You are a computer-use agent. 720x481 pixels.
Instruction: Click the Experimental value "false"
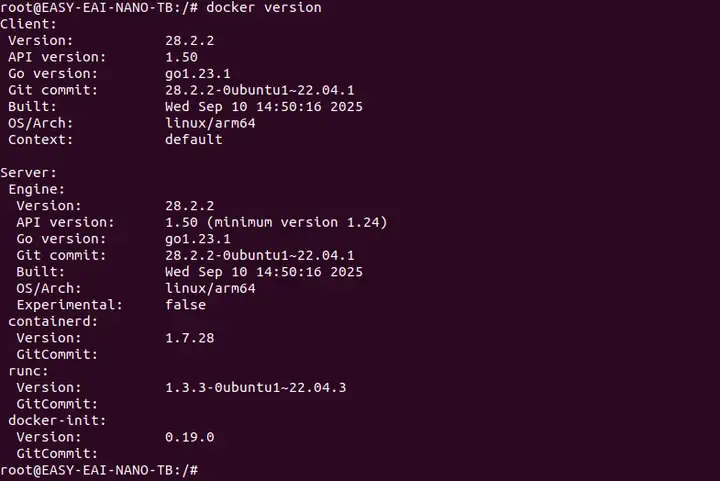click(186, 304)
